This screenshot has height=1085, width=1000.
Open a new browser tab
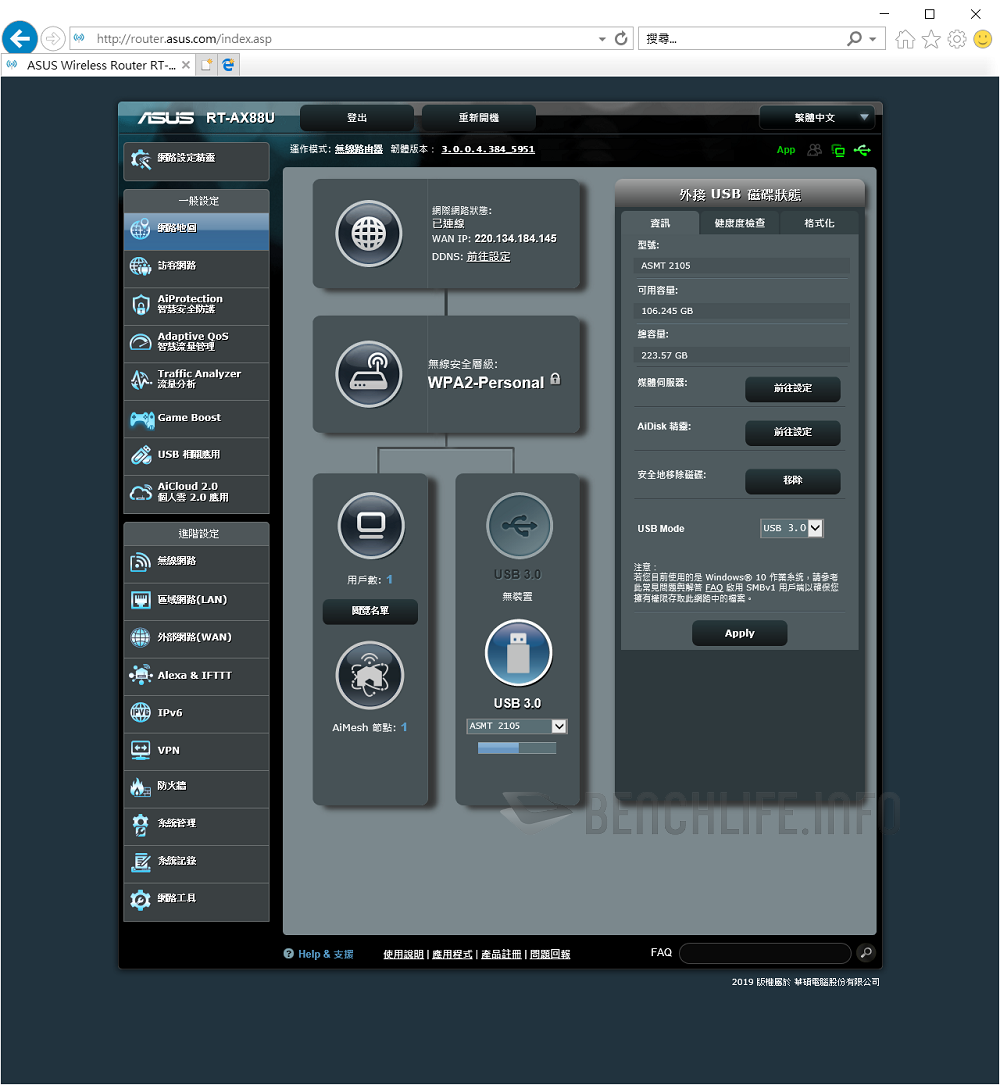pos(206,65)
